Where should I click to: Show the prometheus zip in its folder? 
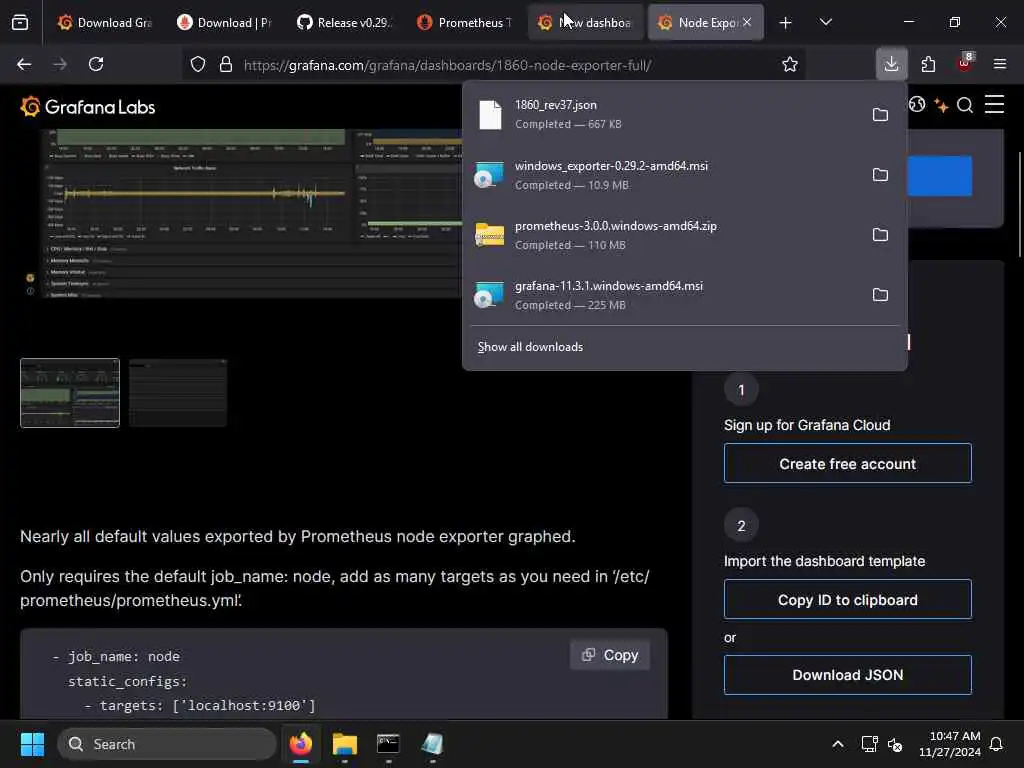[x=880, y=234]
